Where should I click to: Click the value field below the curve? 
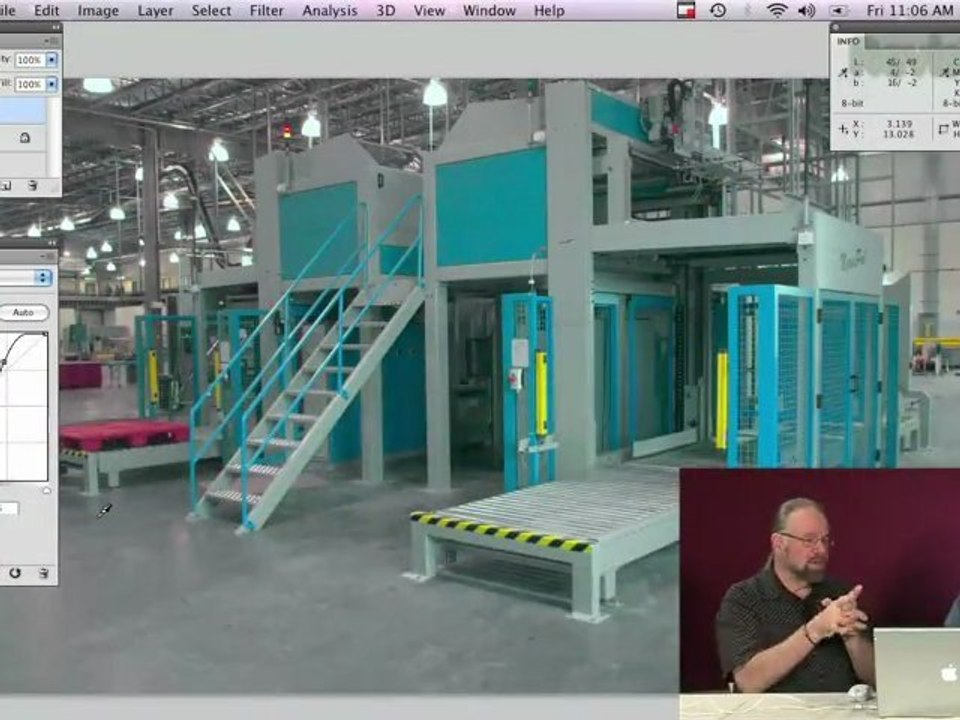pos(9,508)
